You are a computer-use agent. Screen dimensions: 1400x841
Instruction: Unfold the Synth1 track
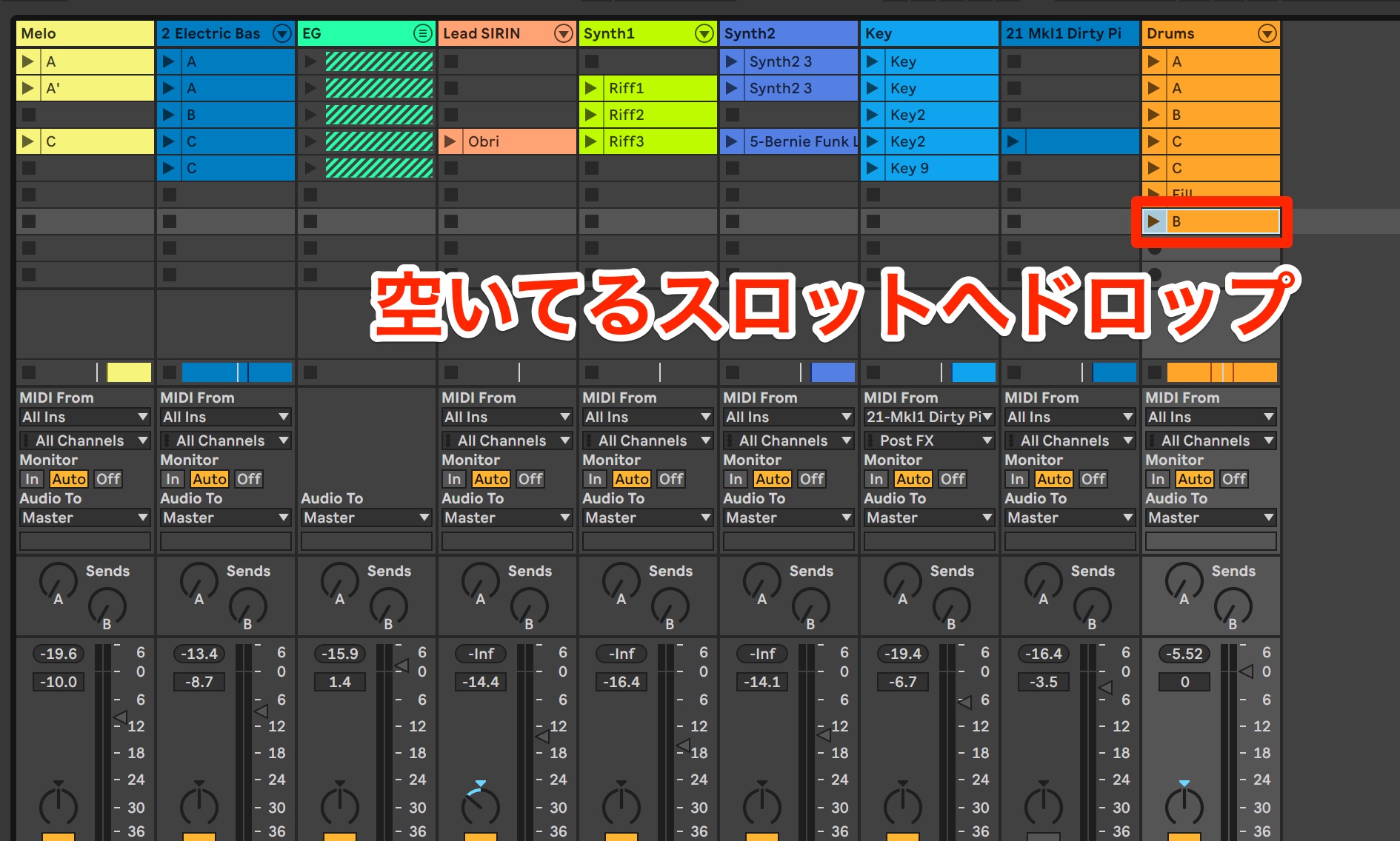[x=704, y=33]
